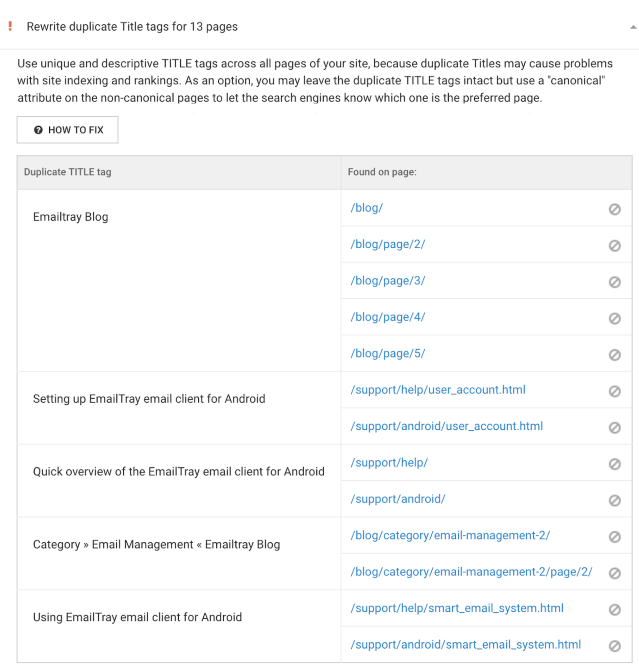Click ignore icon next to /blog/
The height and width of the screenshot is (670, 639).
(x=615, y=209)
